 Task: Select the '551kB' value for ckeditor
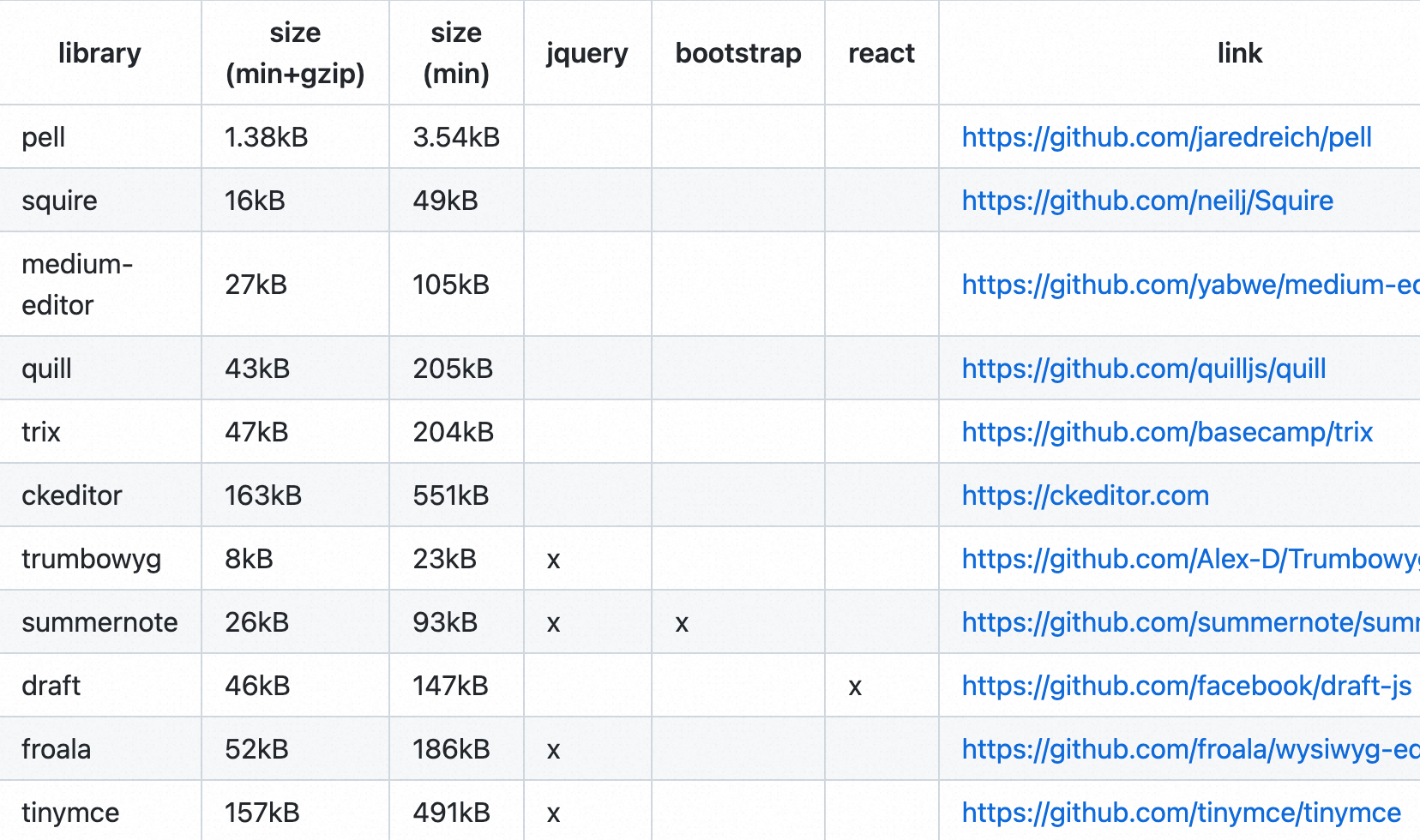[x=451, y=495]
